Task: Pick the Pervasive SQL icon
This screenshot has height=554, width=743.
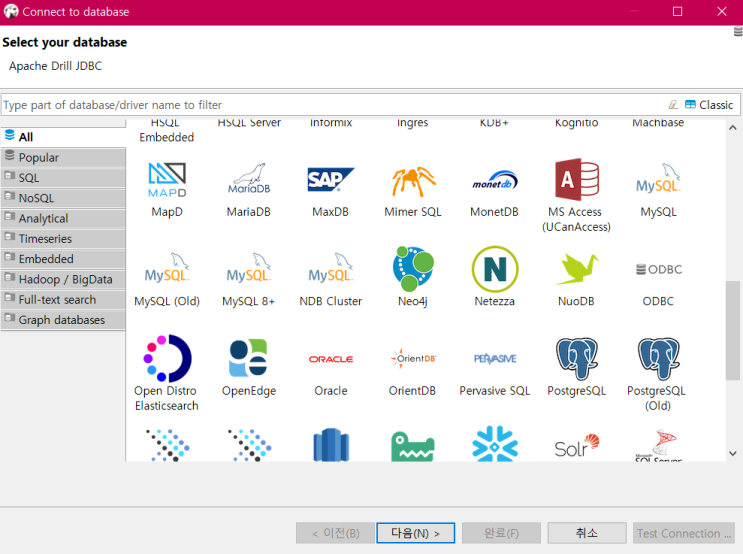Action: pos(495,359)
